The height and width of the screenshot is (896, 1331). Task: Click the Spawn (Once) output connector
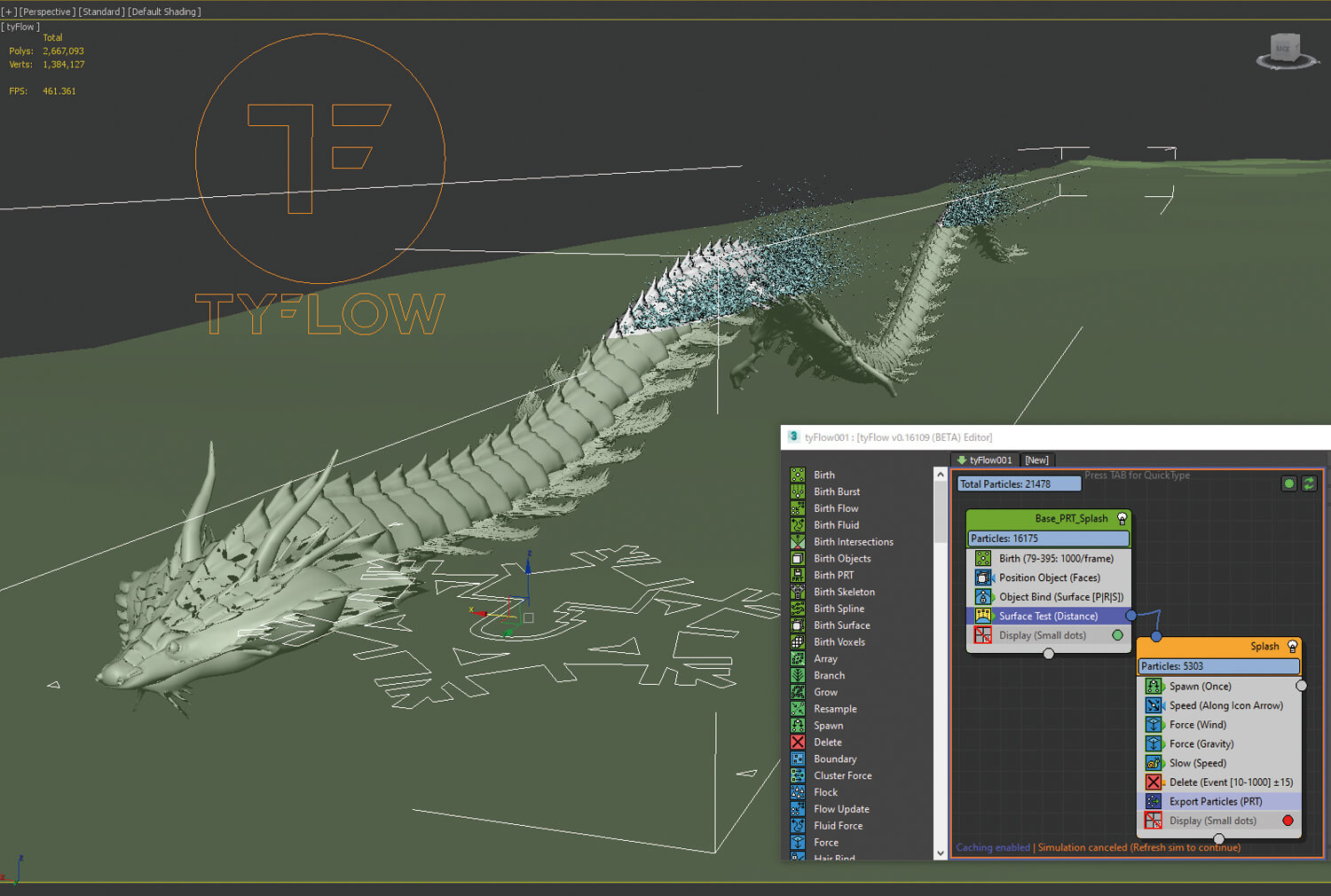click(x=1302, y=686)
